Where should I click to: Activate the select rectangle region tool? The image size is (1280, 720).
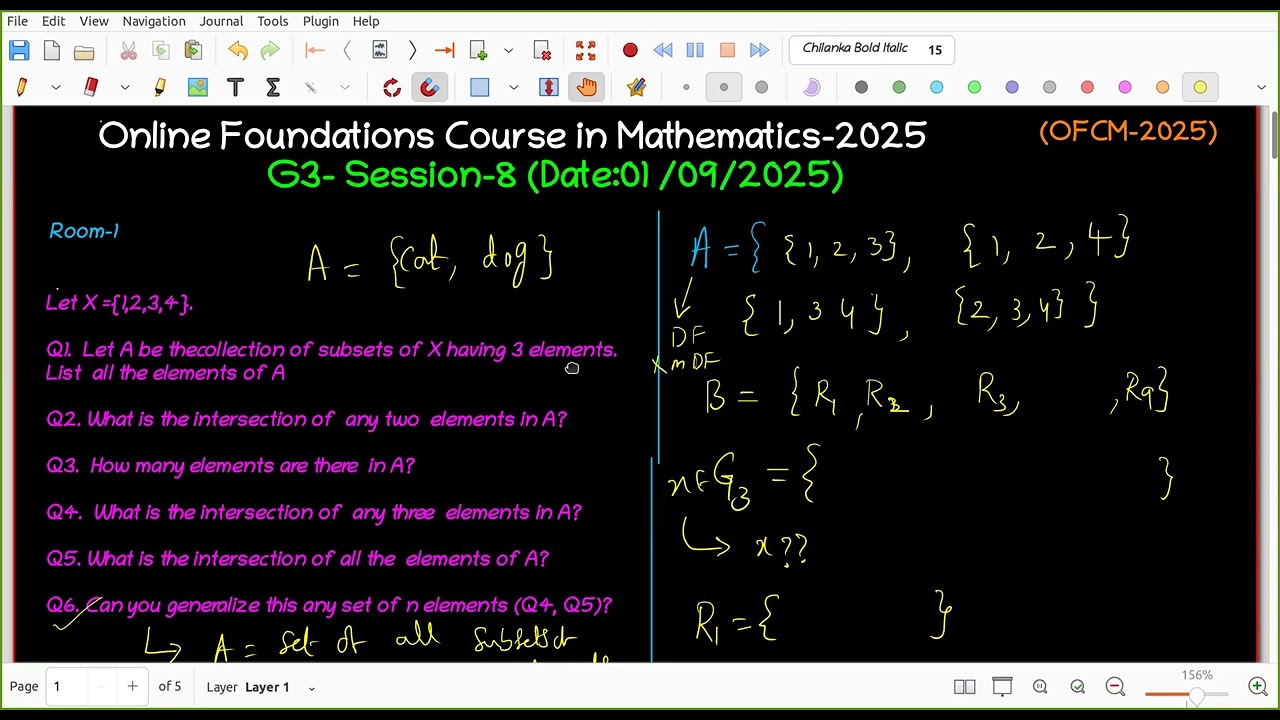(x=480, y=88)
